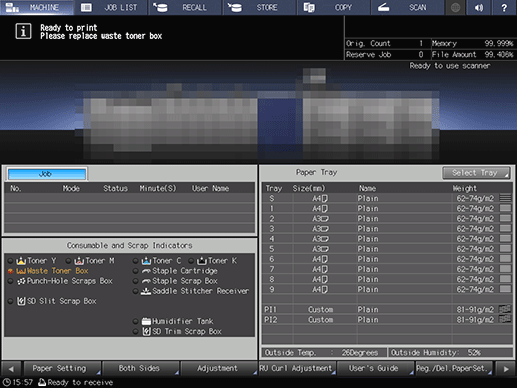Click the first empty job list row
The width and height of the screenshot is (517, 388).
(130, 198)
